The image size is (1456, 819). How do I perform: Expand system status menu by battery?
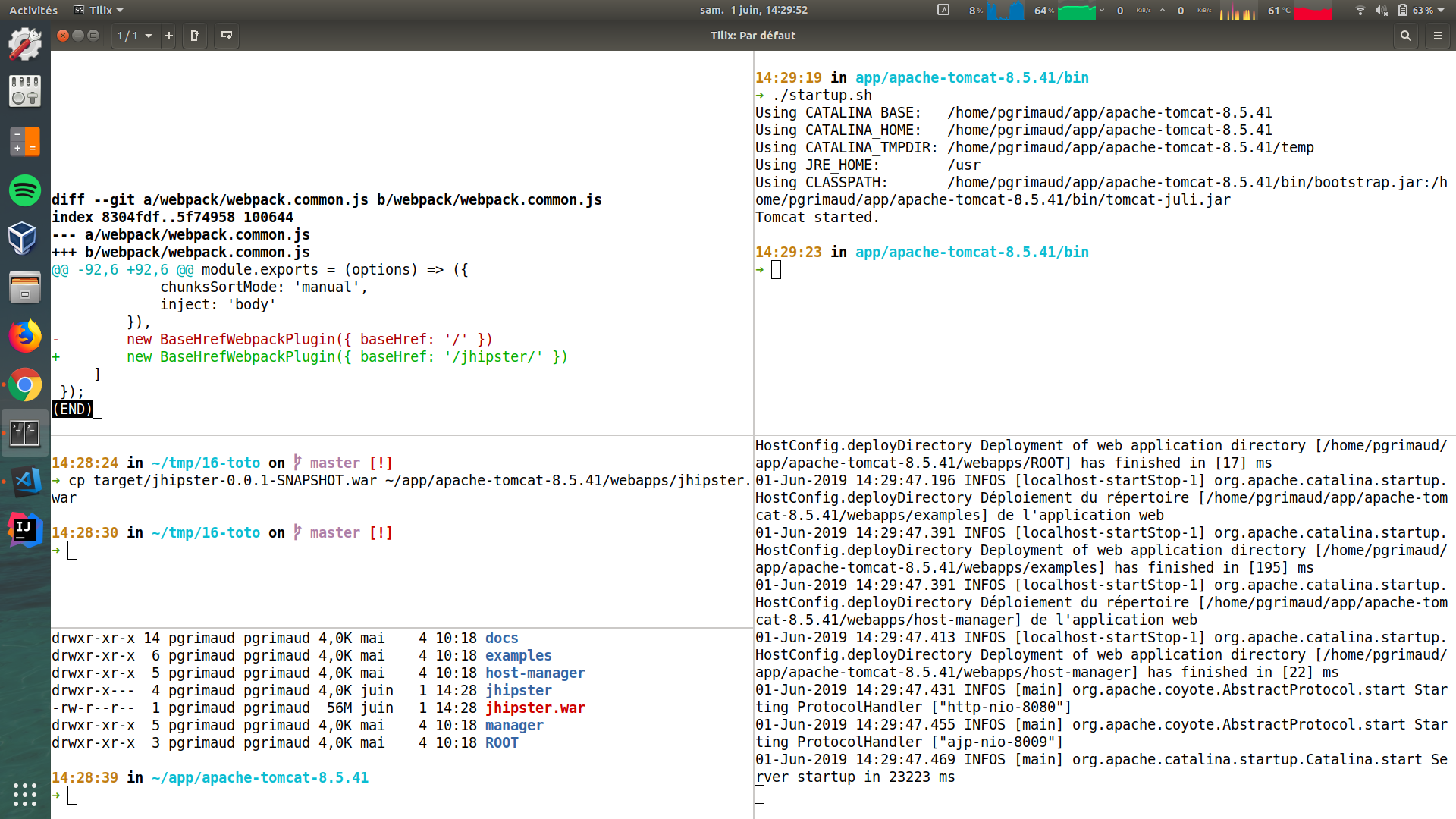1420,10
